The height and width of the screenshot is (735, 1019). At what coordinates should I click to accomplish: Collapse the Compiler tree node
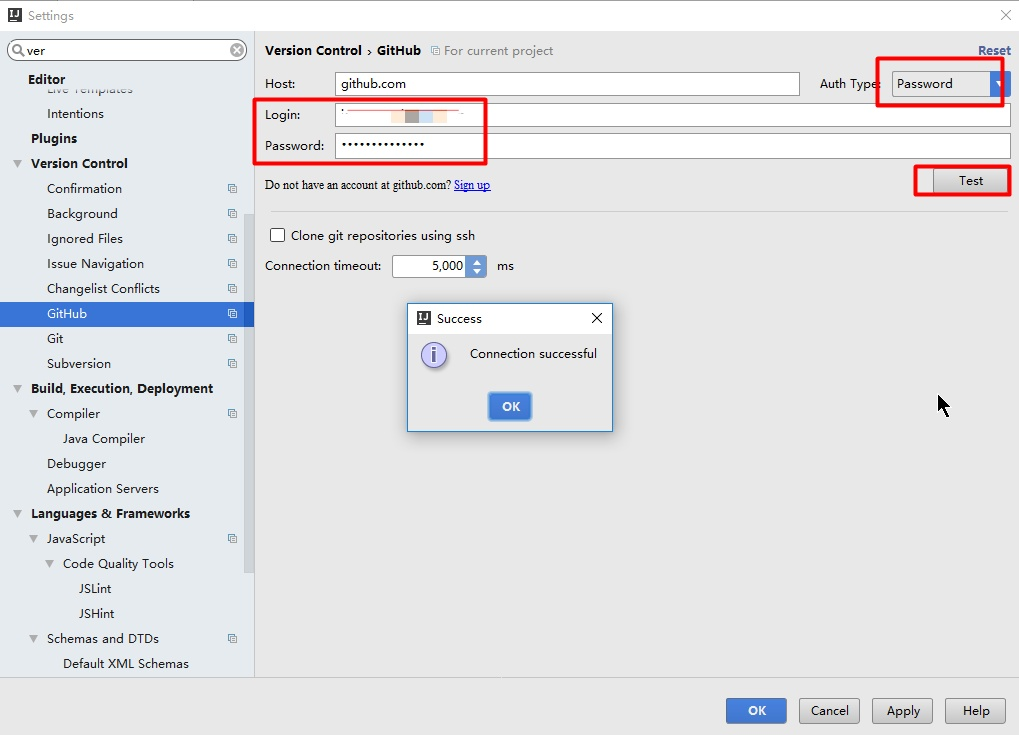coord(33,413)
